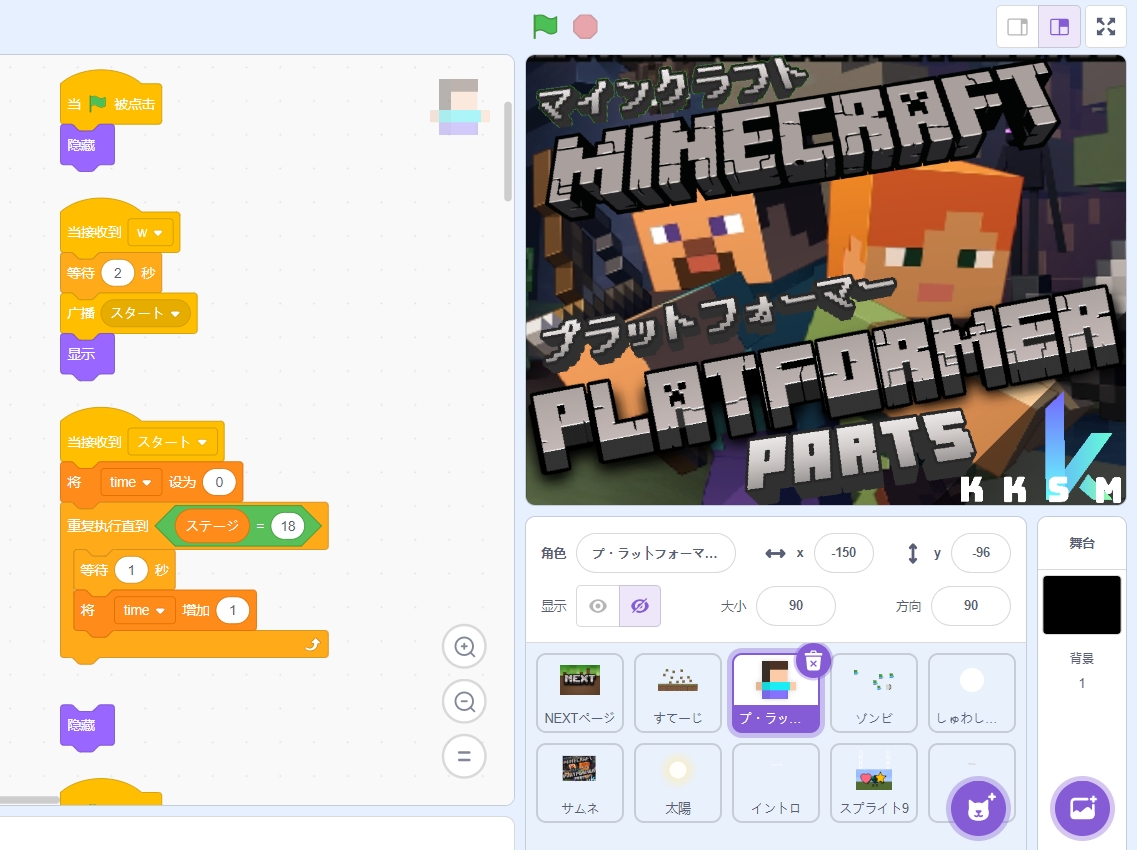Zoom in on the code workspace
The width and height of the screenshot is (1137, 850).
[464, 647]
